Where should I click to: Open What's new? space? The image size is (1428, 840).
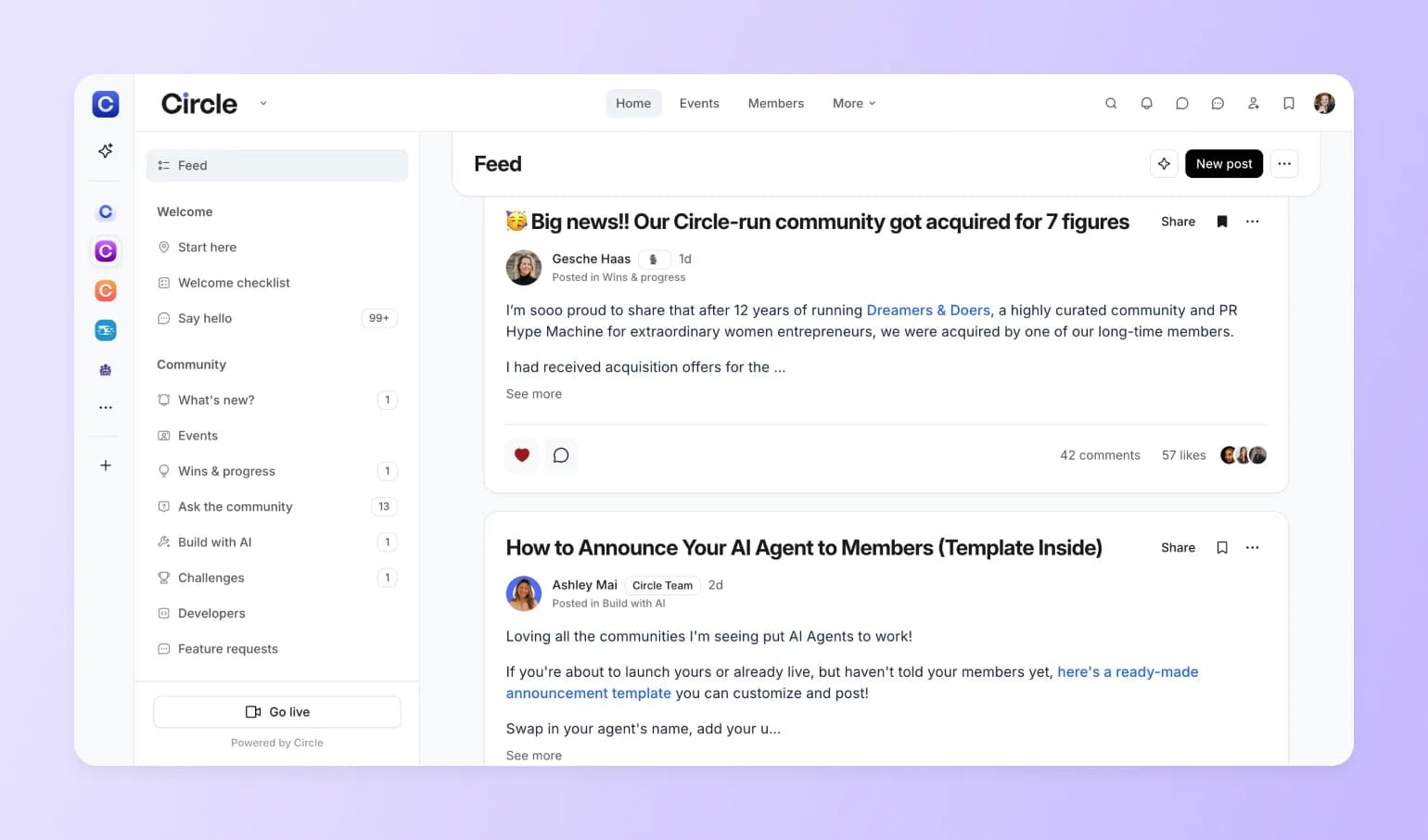click(x=277, y=400)
